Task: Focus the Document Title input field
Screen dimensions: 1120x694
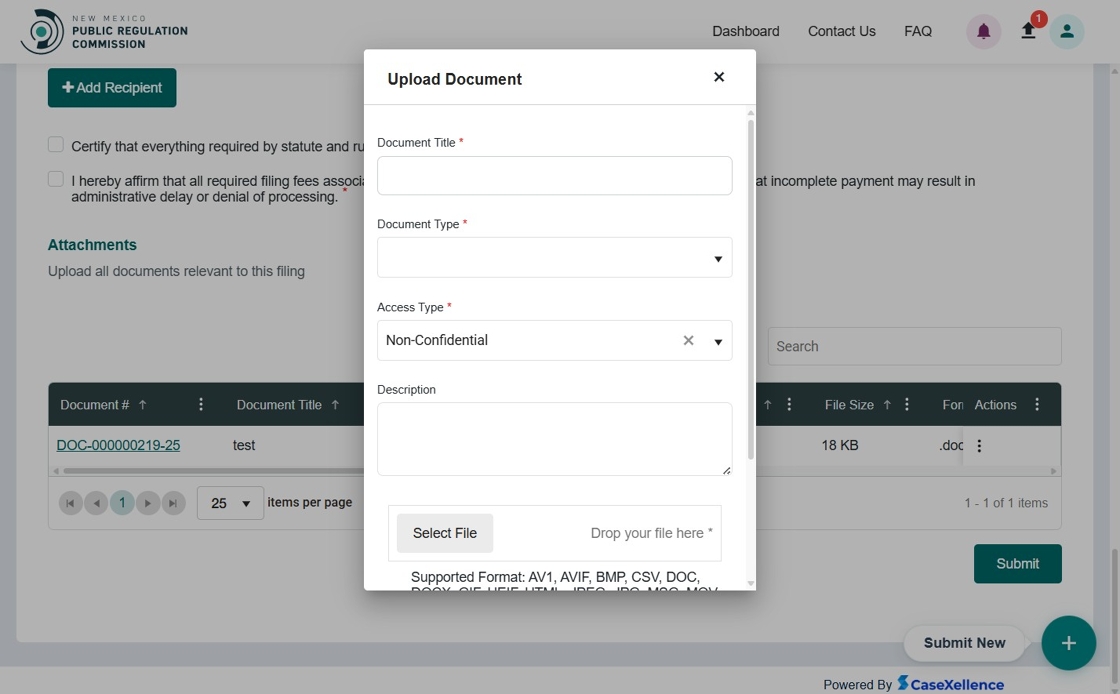Action: (554, 176)
